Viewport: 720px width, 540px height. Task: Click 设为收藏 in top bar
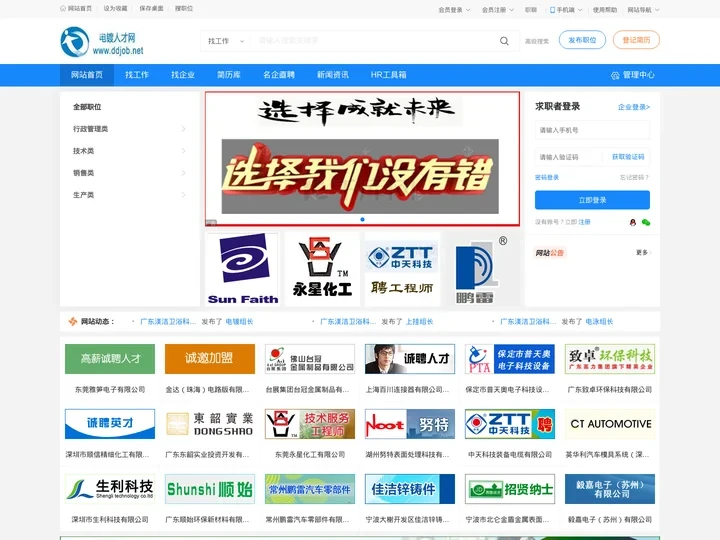coord(115,8)
